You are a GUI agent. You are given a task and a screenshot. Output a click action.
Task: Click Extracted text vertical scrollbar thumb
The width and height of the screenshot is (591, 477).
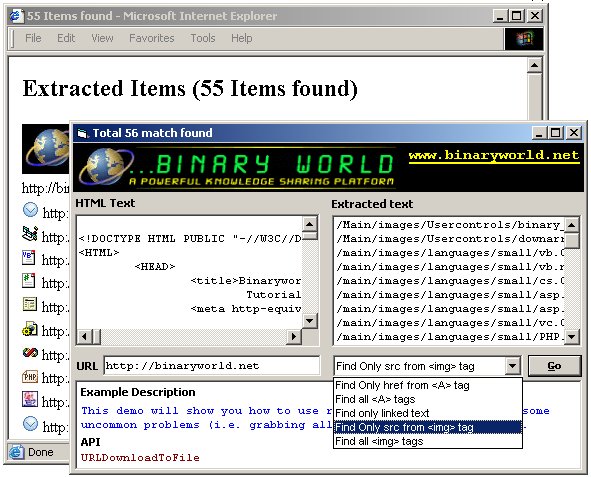(572, 241)
